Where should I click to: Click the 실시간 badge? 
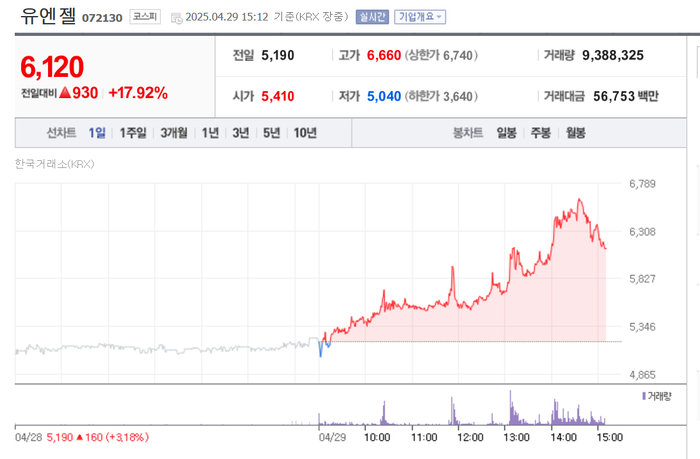pyautogui.click(x=372, y=17)
